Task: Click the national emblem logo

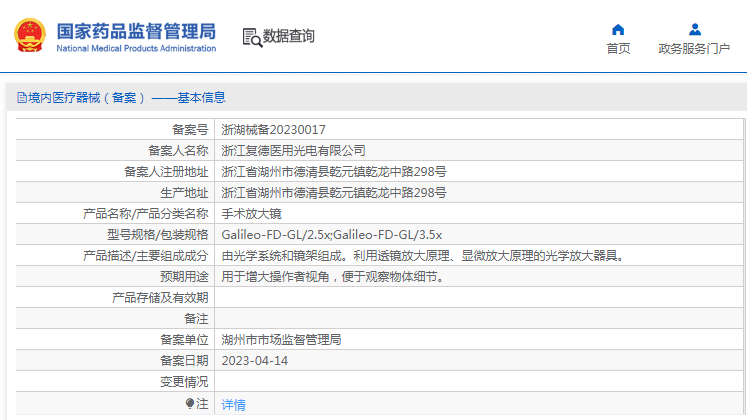Action: click(30, 35)
